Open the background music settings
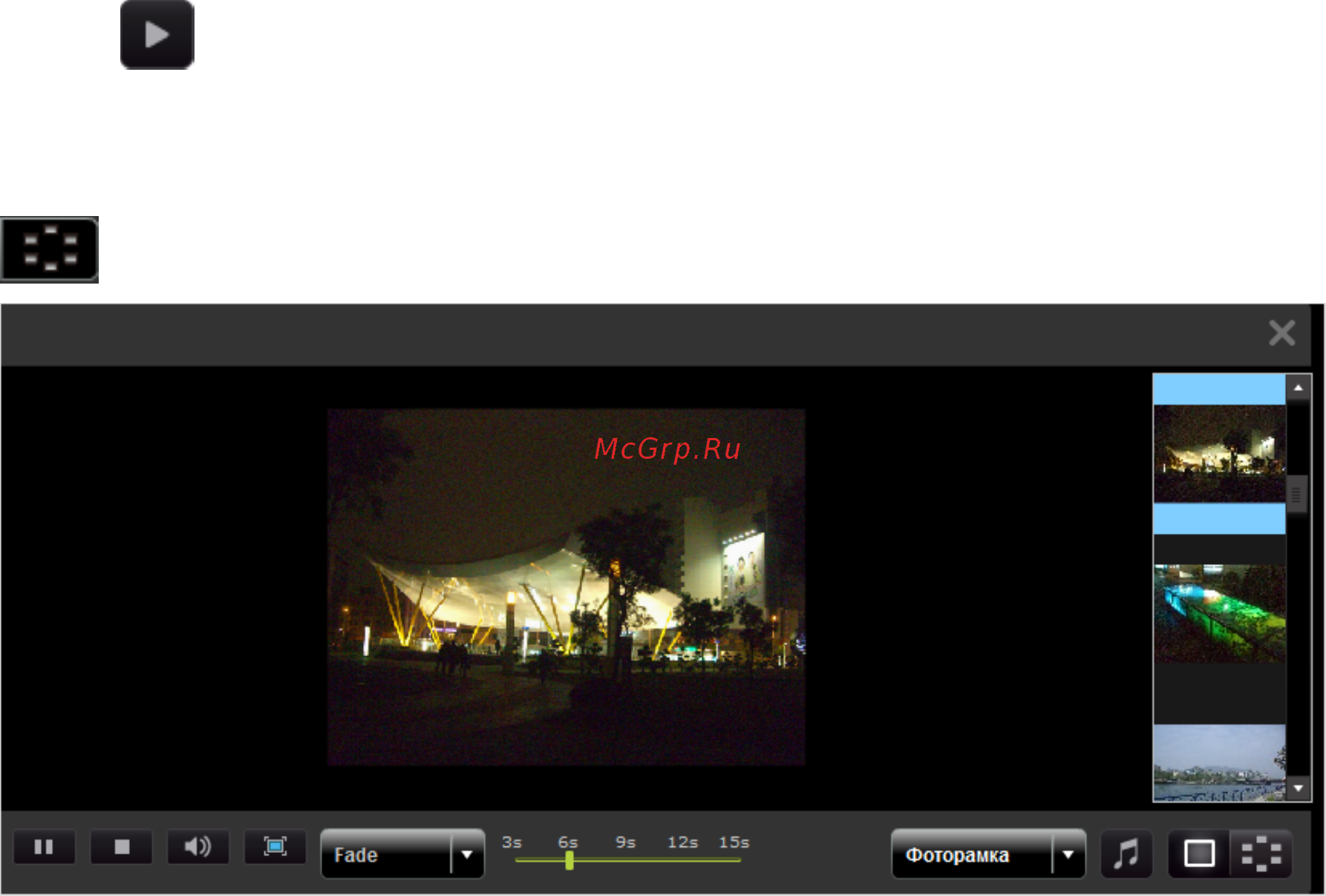 coord(1126,854)
